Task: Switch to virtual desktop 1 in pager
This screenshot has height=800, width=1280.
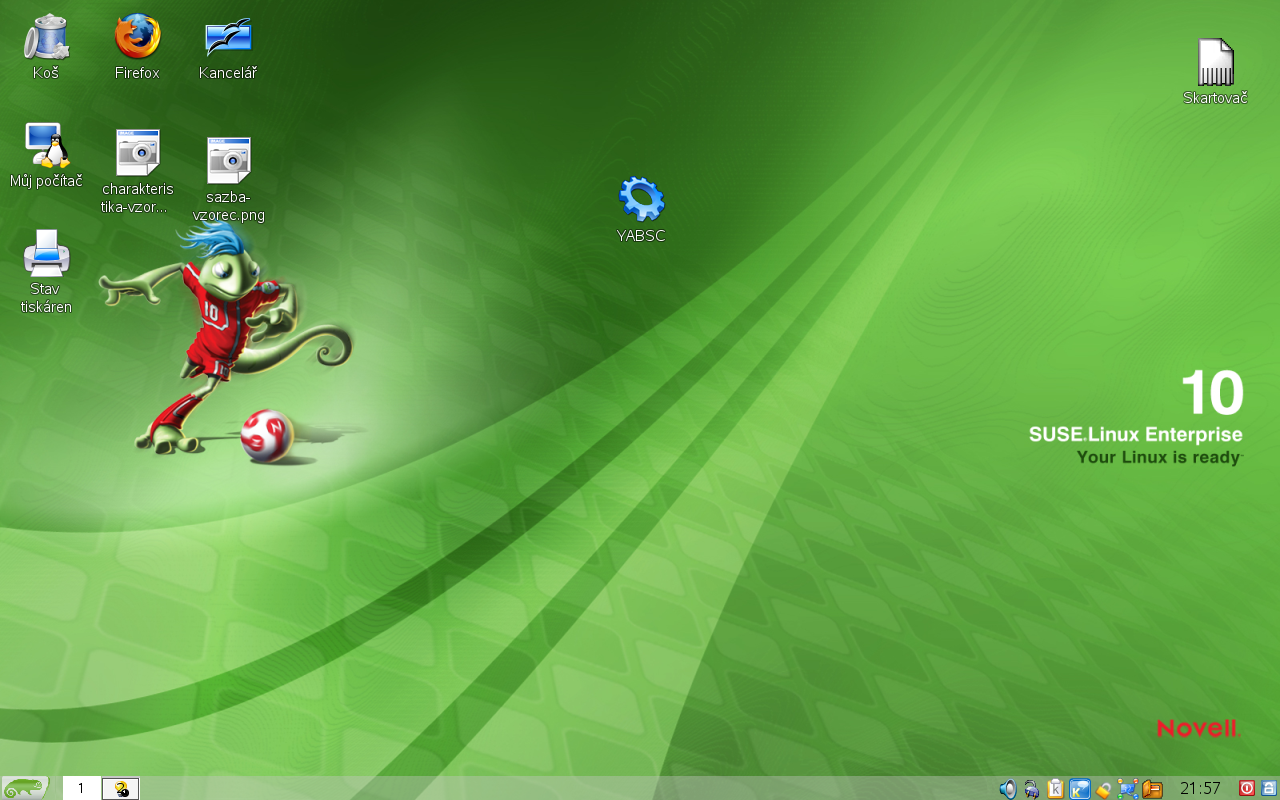Action: pyautogui.click(x=82, y=788)
